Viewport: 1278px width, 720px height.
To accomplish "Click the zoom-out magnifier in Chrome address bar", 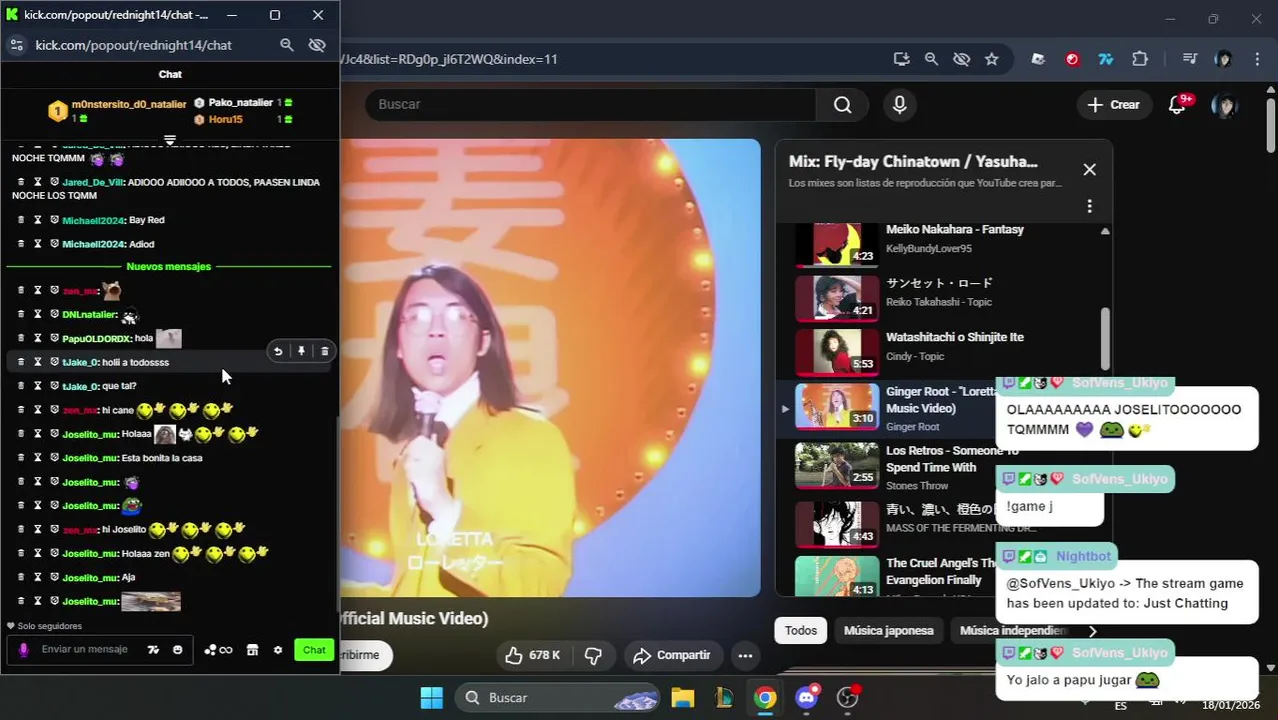I will [x=931, y=59].
